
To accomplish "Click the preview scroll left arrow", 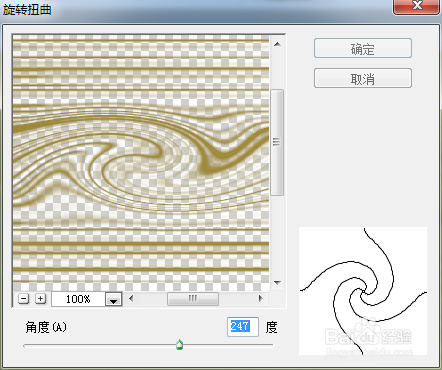I will coord(131,298).
